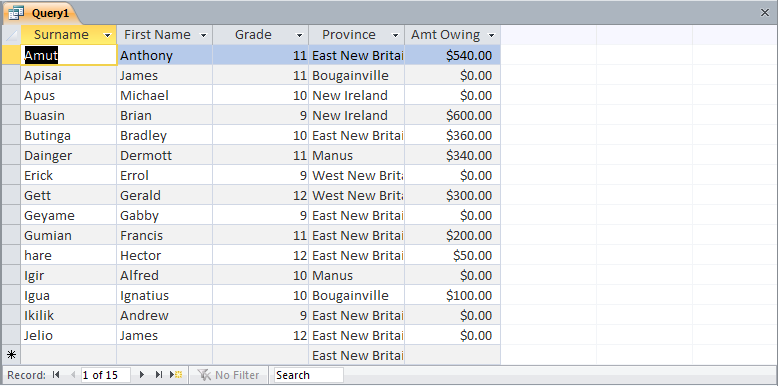
Task: Click the First Name cell Alfred
Action: (x=165, y=275)
